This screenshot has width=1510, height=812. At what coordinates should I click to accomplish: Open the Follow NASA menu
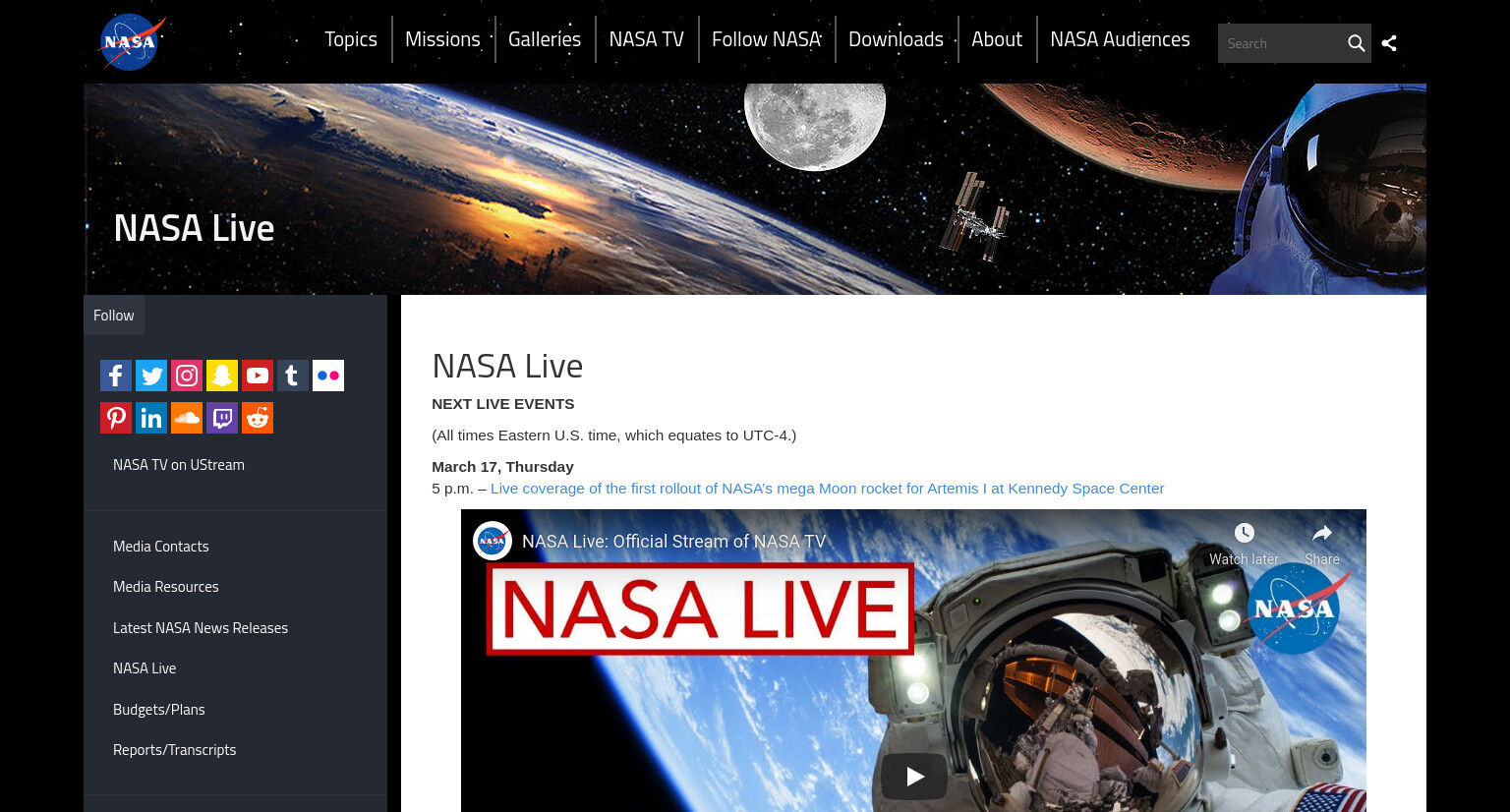pos(767,39)
